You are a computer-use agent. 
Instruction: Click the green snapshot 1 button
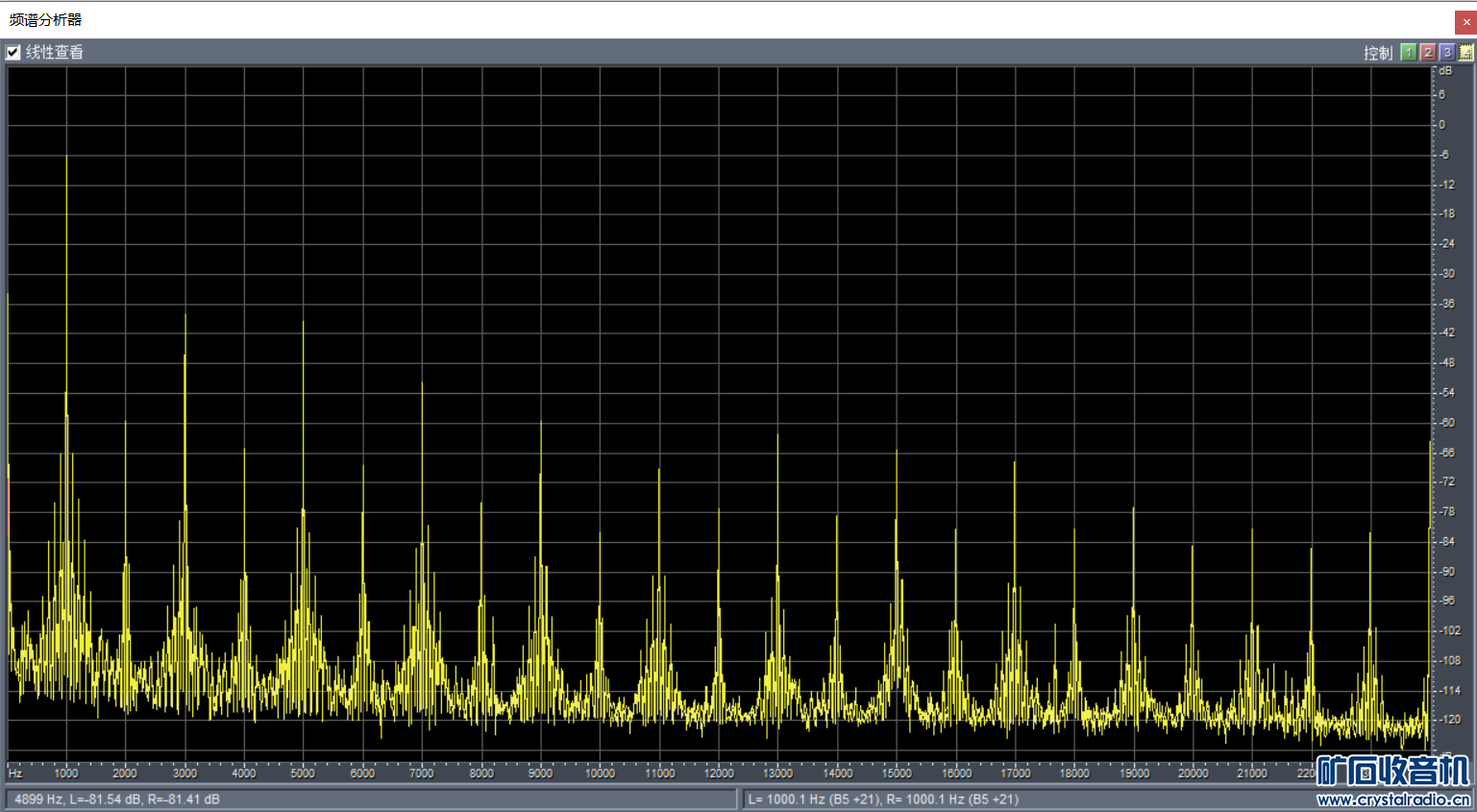pos(1409,53)
